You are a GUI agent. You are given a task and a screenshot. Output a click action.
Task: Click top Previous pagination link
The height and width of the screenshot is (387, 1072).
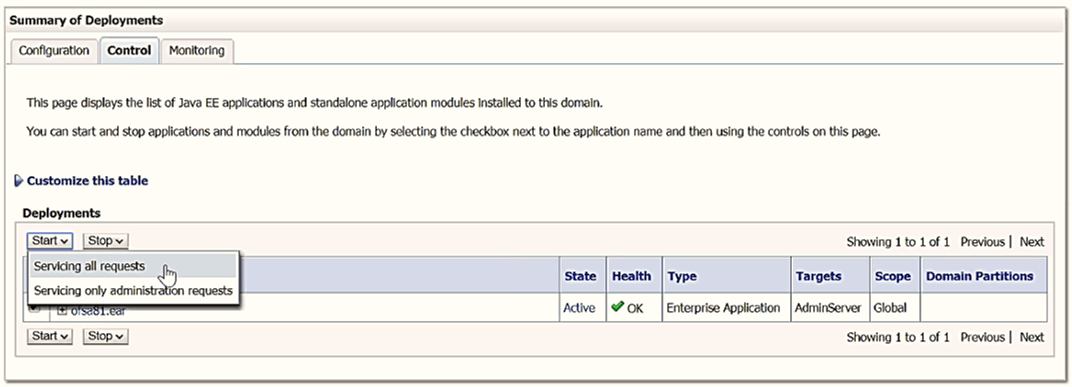(982, 241)
